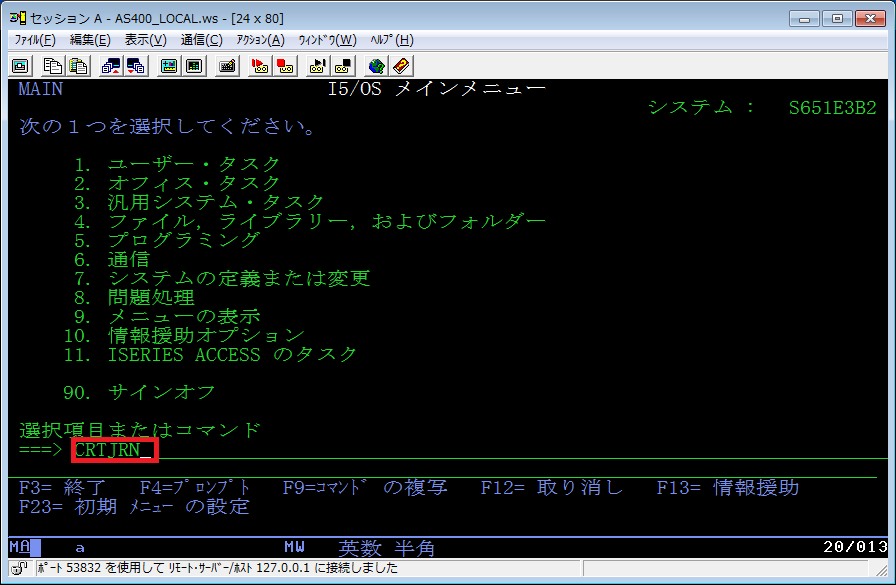The height and width of the screenshot is (585, 896).
Task: Play a macro with black play icon
Action: click(318, 66)
